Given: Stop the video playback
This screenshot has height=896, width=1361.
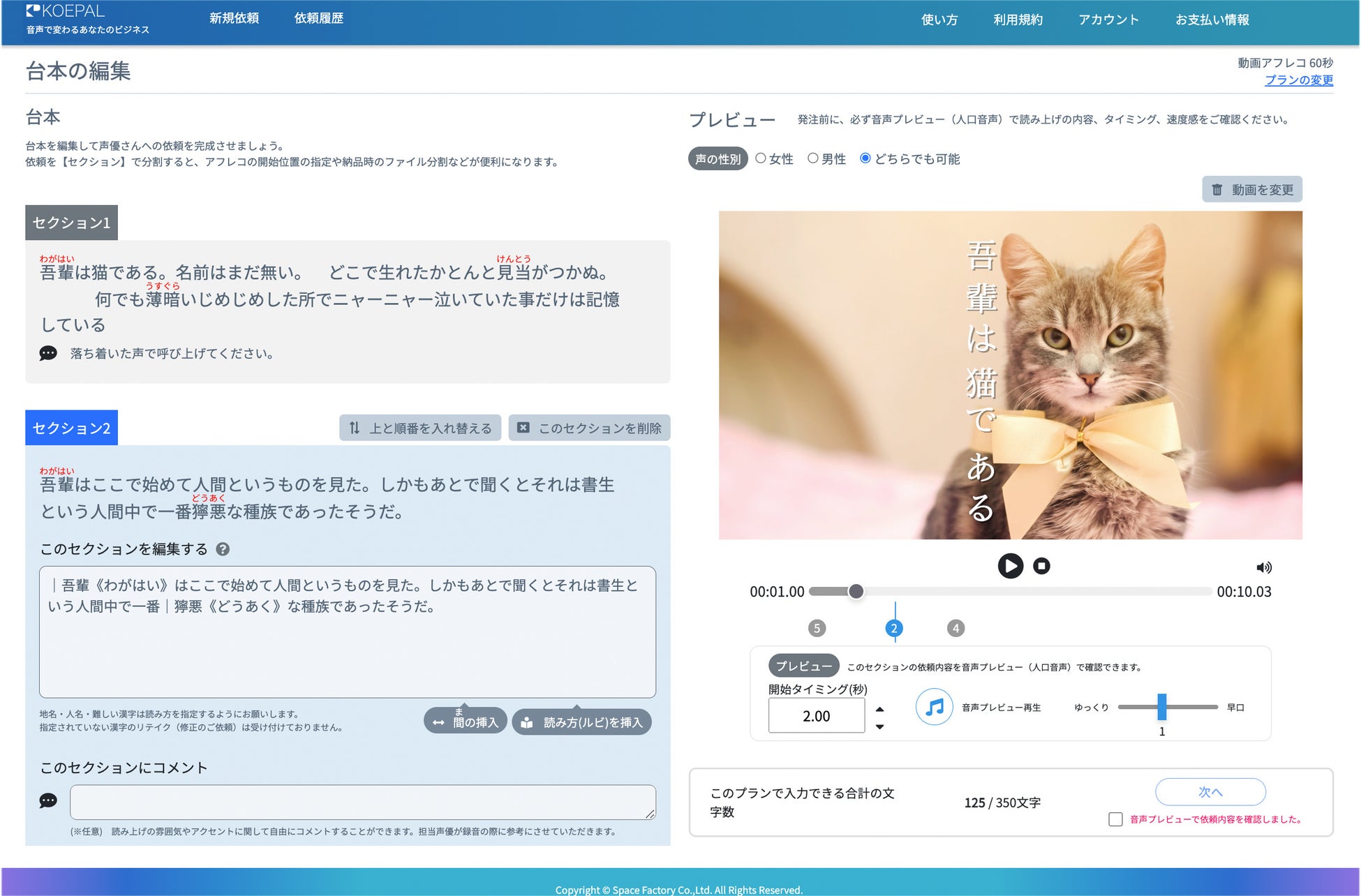Looking at the screenshot, I should (x=1041, y=566).
